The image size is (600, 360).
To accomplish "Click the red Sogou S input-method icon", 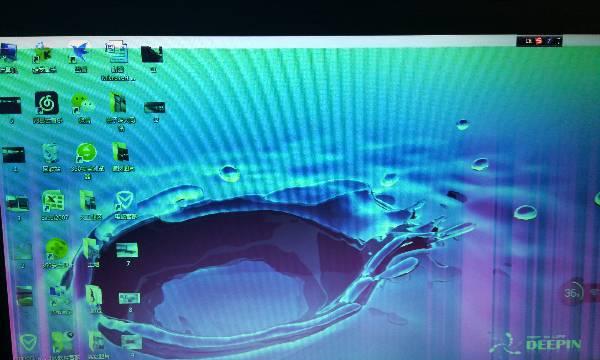I will pos(539,41).
